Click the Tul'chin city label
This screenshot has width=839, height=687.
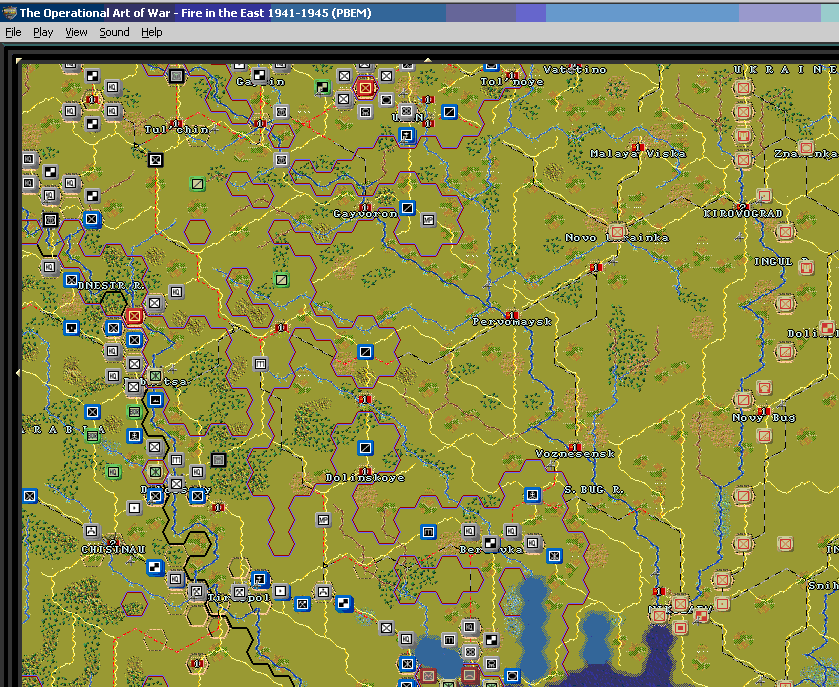pos(177,130)
